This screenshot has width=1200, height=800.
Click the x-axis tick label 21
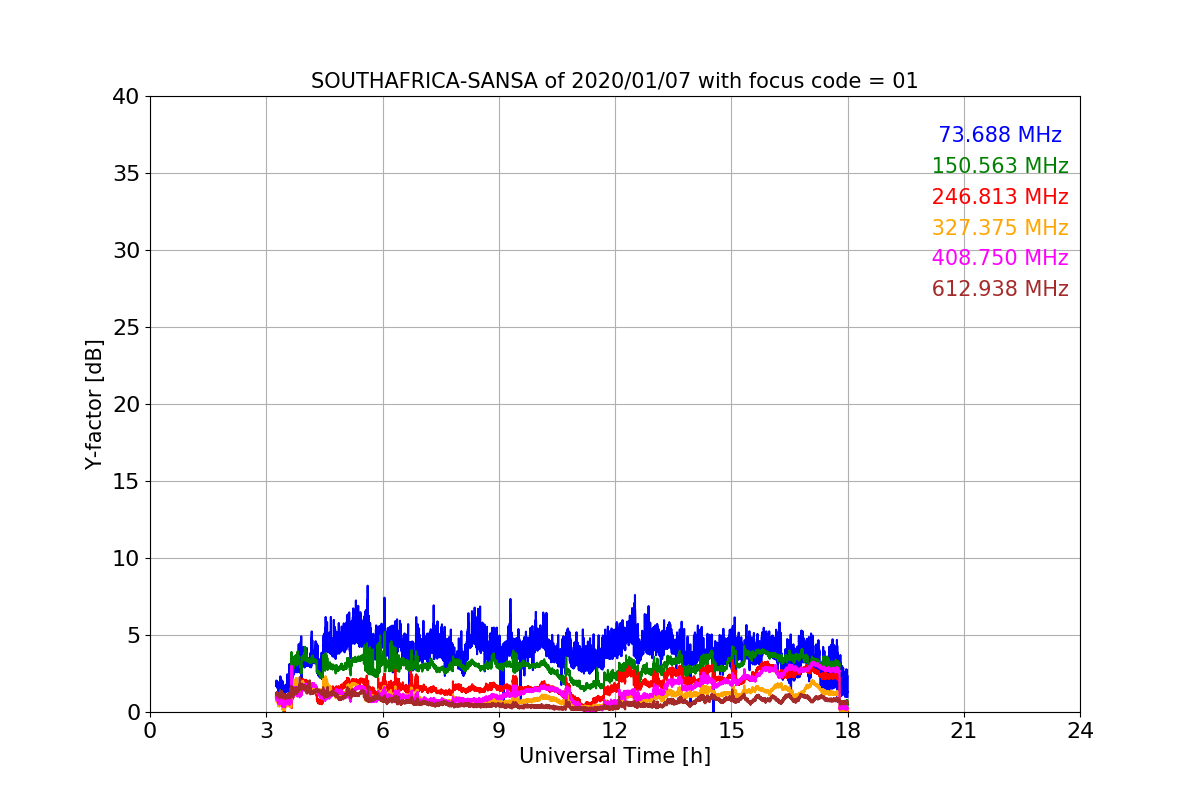[x=964, y=731]
